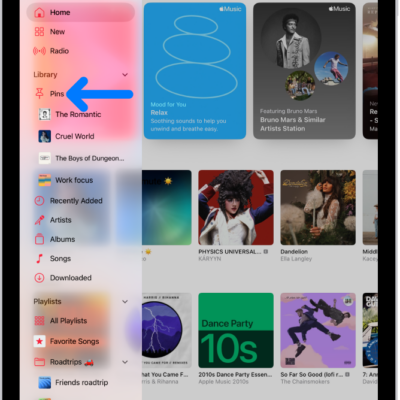This screenshot has width=400, height=400.
Task: Click the Roadtrips folder icon
Action: click(39, 362)
